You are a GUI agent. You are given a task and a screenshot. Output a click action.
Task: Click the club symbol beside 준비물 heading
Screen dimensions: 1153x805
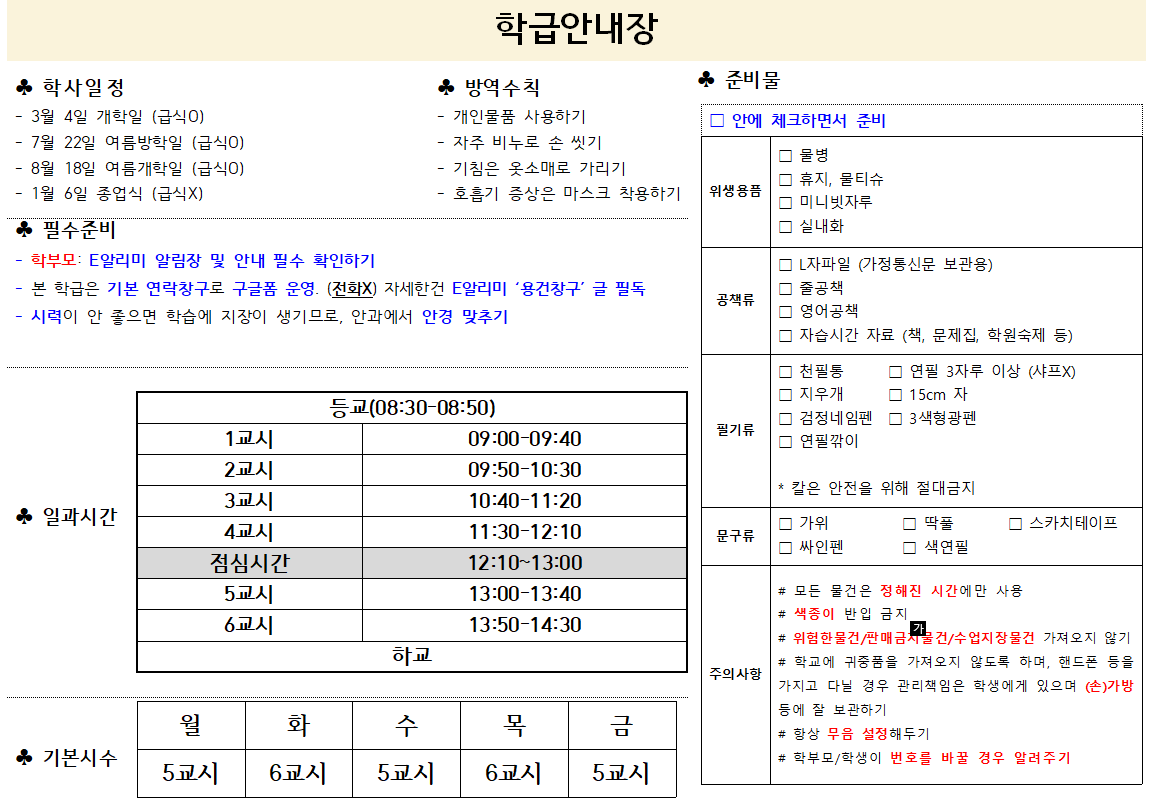707,79
